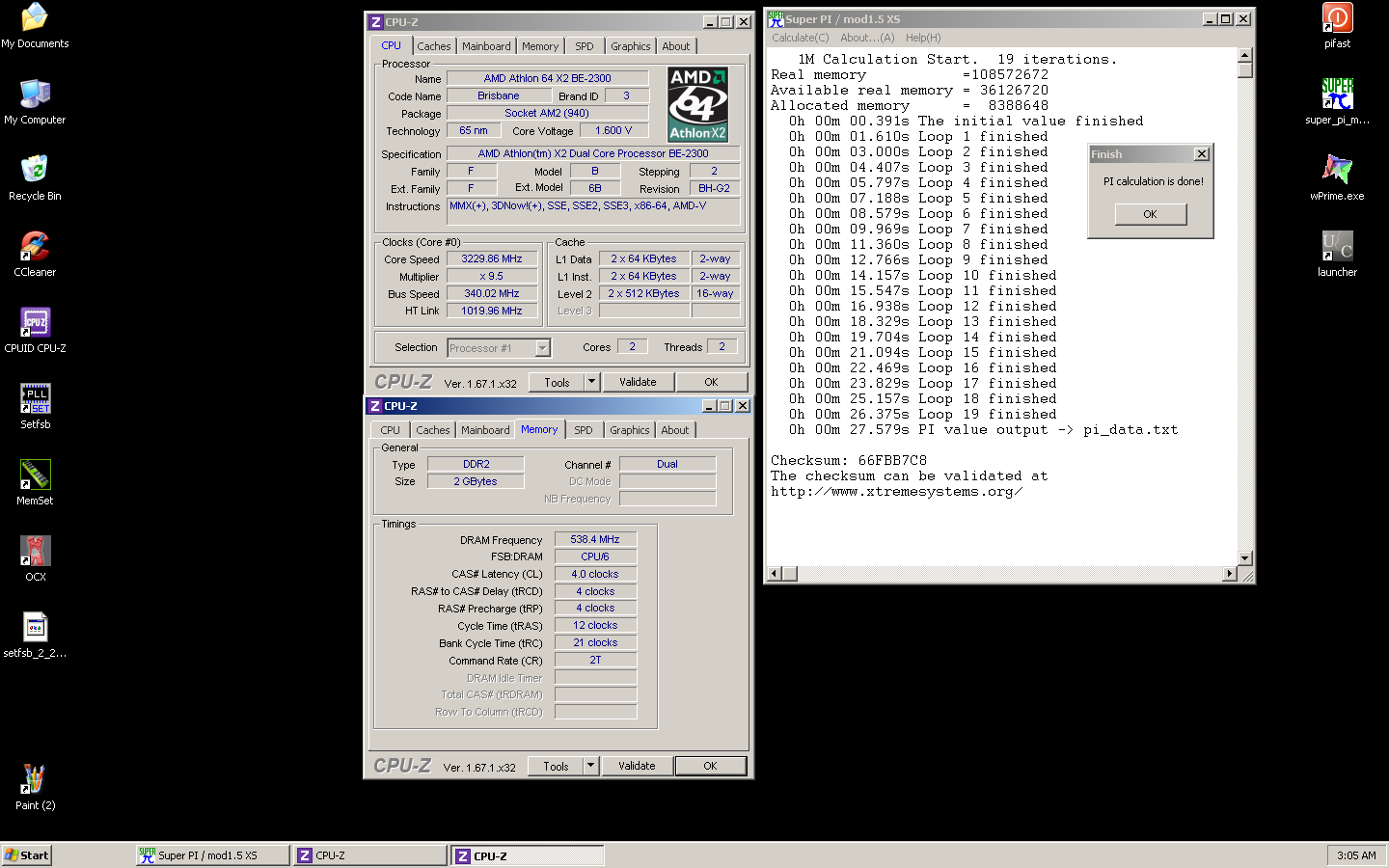Click the AMD Athlon X2 logo image
This screenshot has height=868, width=1389.
698,104
